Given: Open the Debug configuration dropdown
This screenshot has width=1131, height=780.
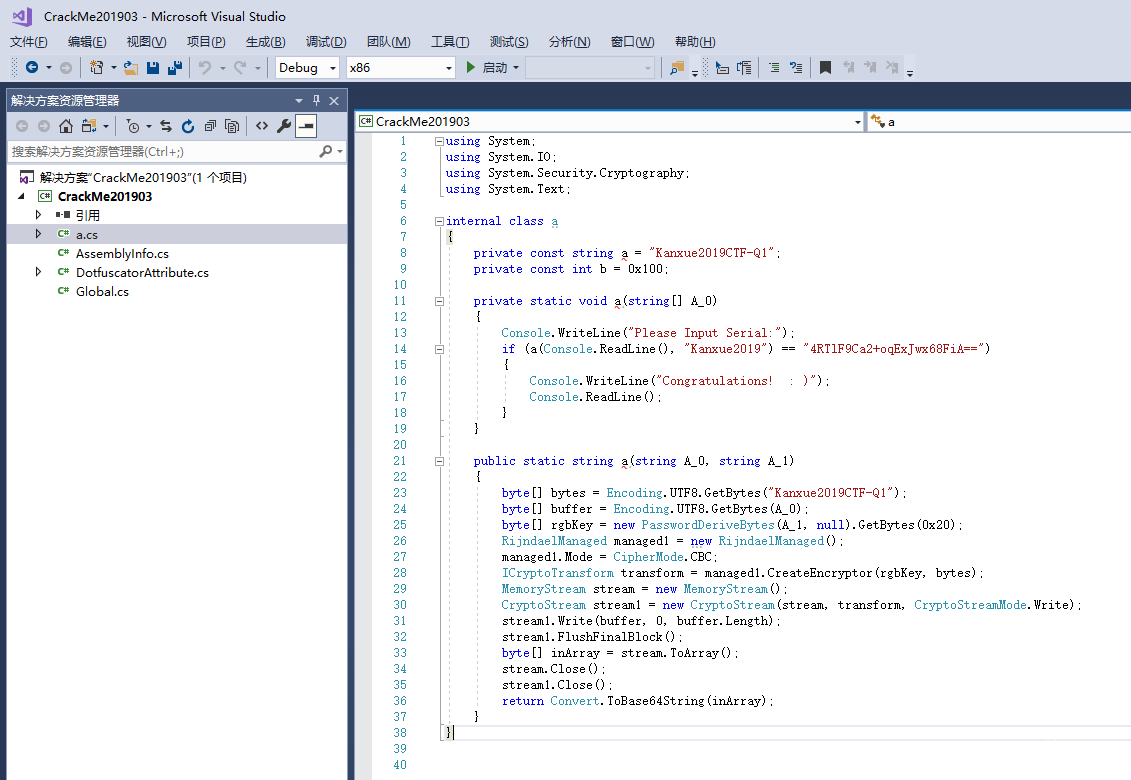Looking at the screenshot, I should click(x=309, y=68).
